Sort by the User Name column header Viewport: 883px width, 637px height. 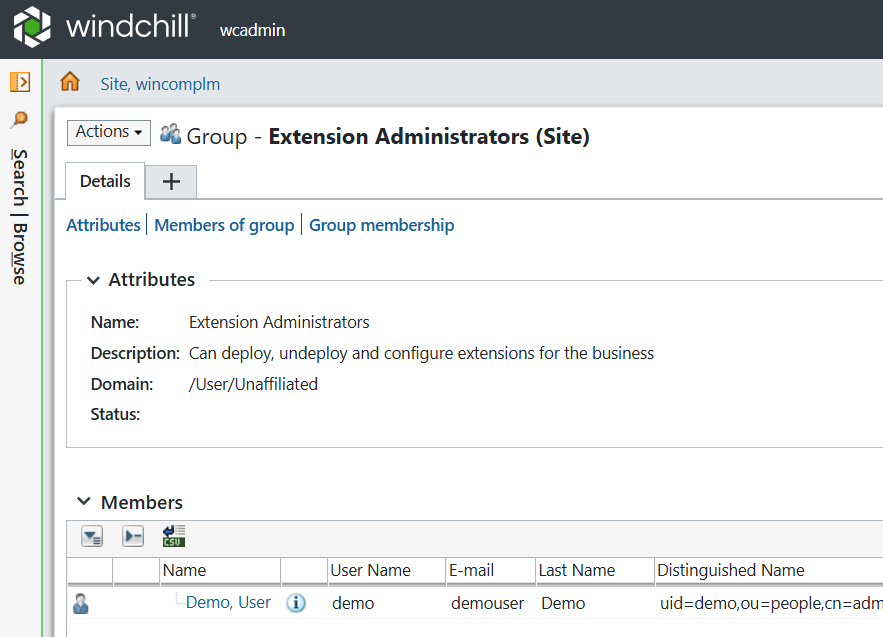[x=371, y=570]
